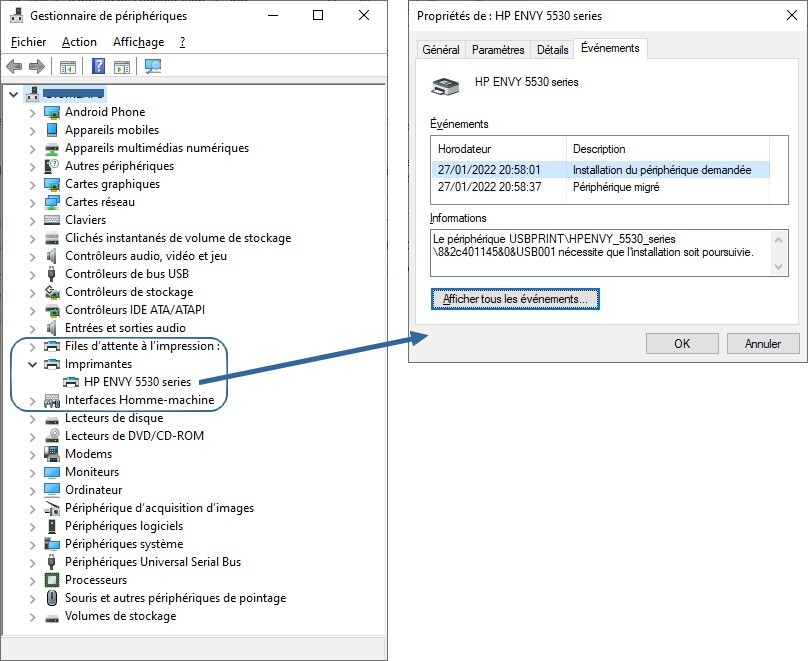Expand Files d'attente à l'impression

tap(32, 346)
